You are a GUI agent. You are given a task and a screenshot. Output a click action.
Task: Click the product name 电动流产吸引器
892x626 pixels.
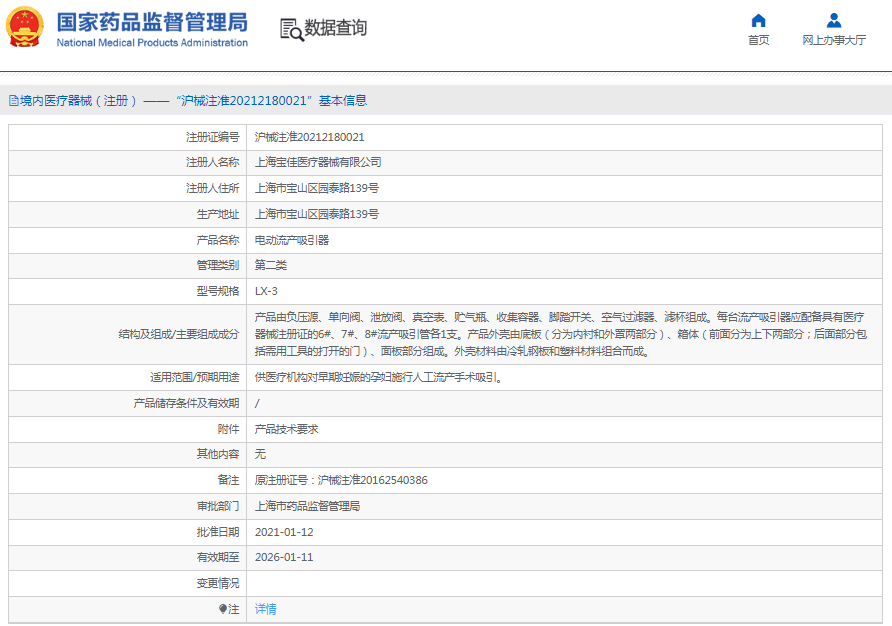(x=292, y=240)
